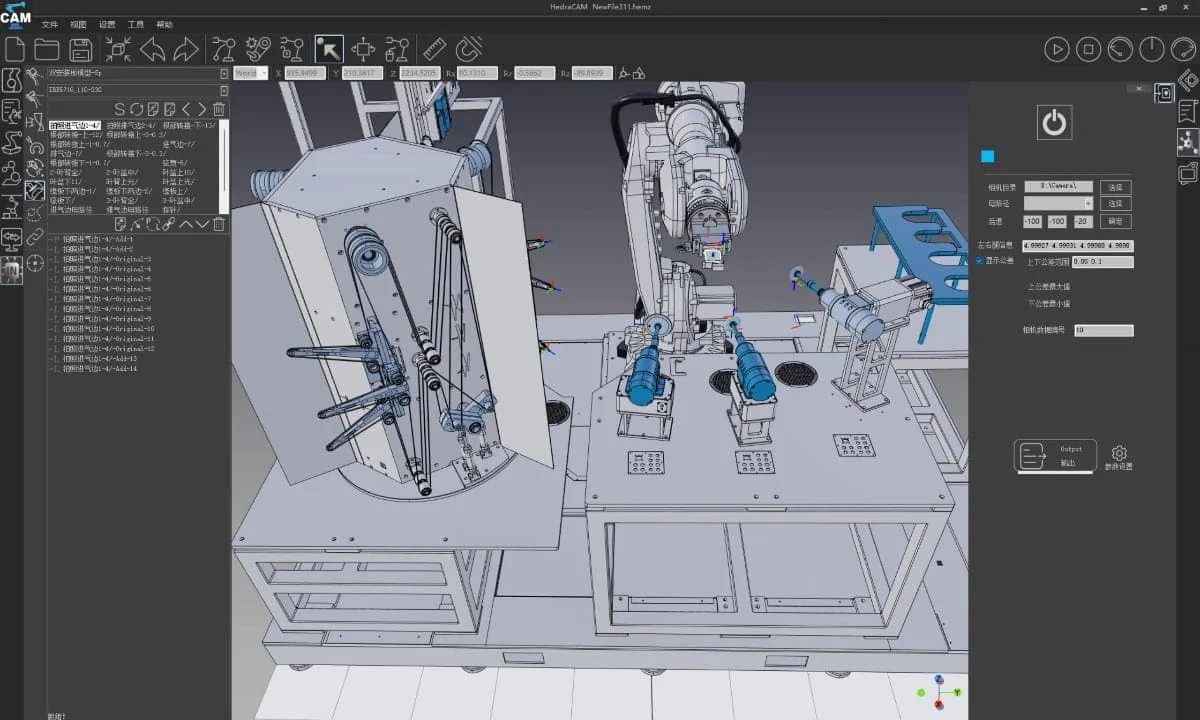Screen dimensions: 1200x720
Task: Undo the last action with the left arrow
Action: point(152,49)
